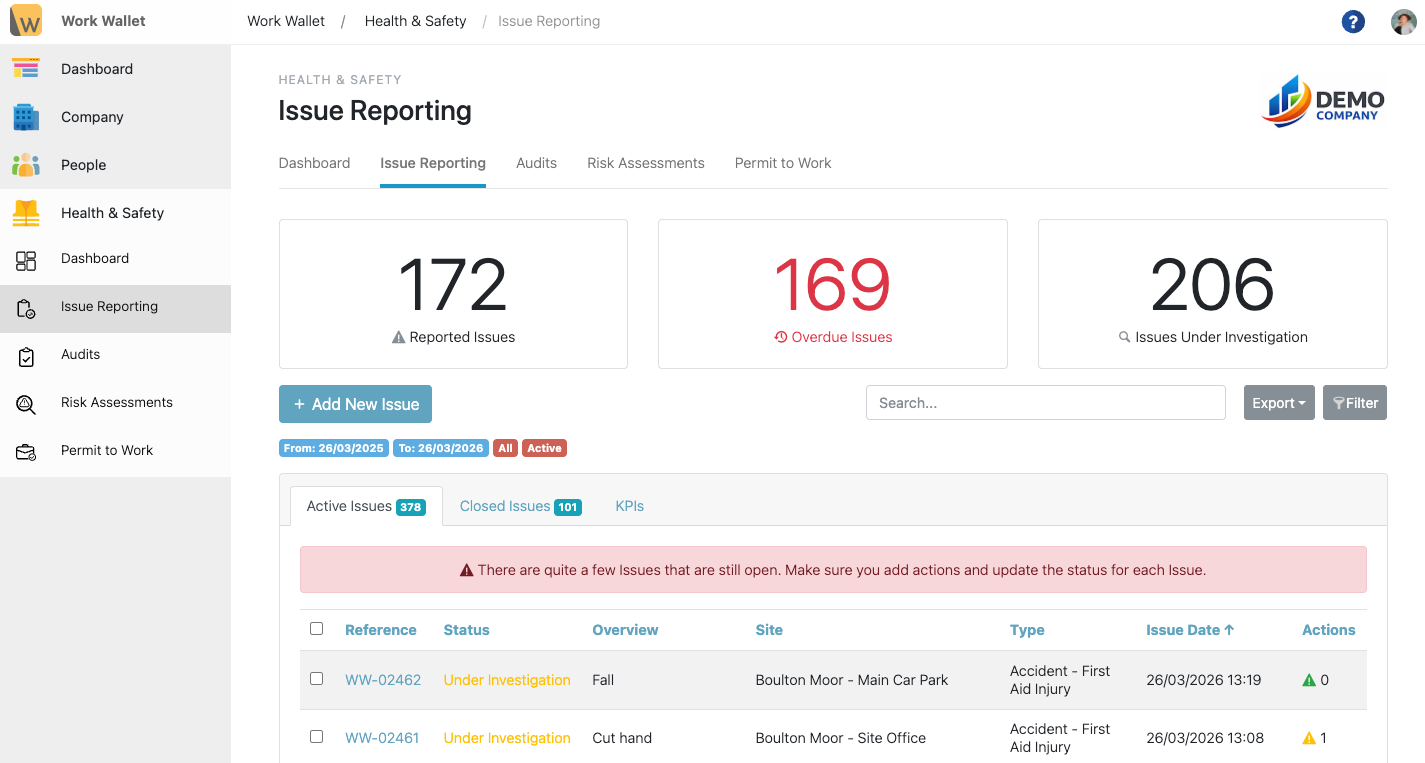The image size is (1425, 763).
Task: Select the Company sidebar icon
Action: coord(25,116)
